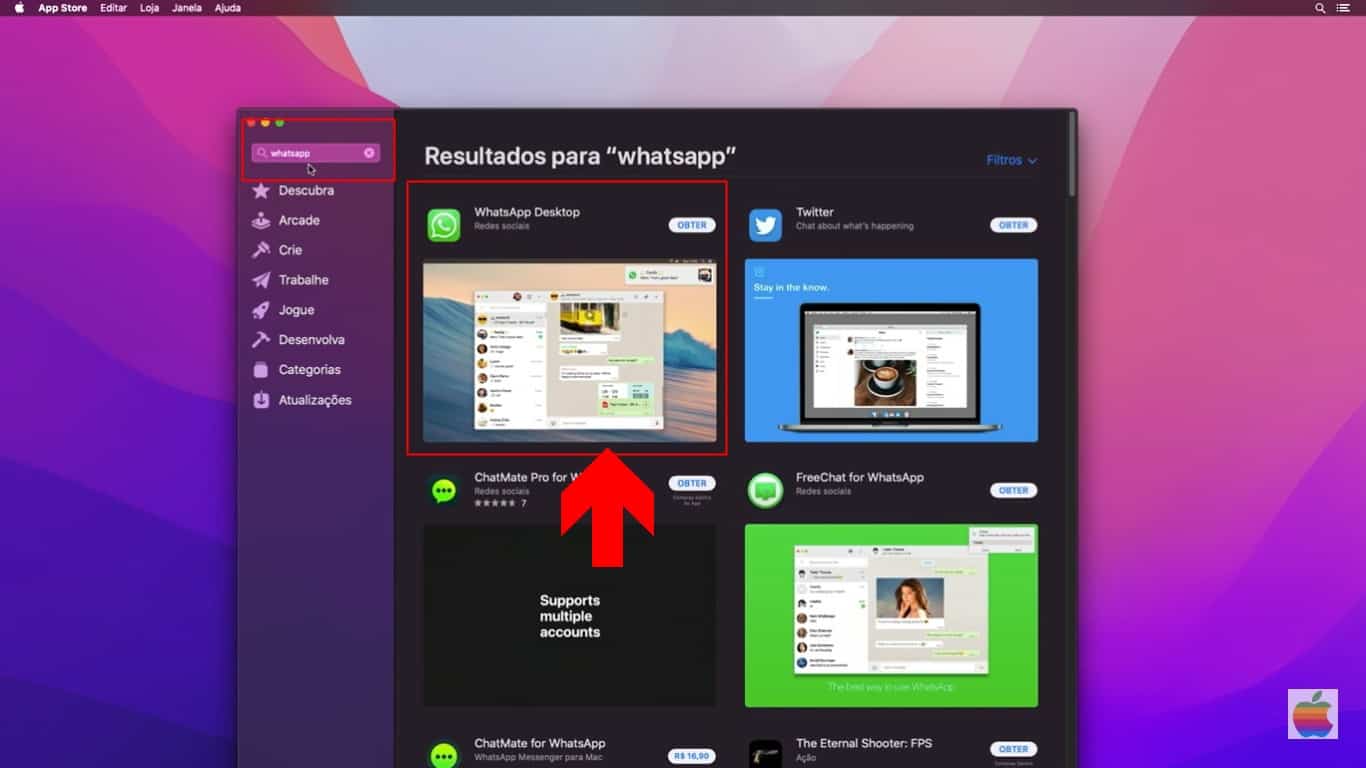Open Control Center list icon in menu bar
Image resolution: width=1366 pixels, height=768 pixels.
1343,8
